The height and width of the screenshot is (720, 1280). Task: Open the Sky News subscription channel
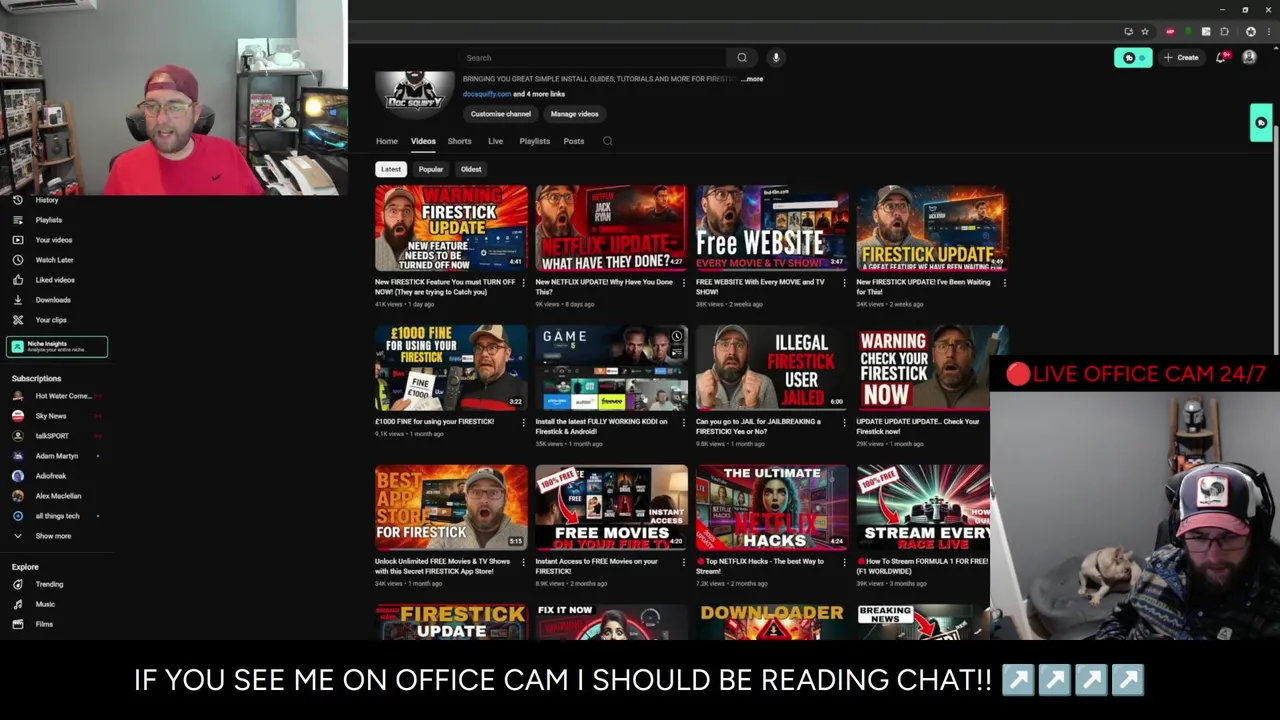tap(50, 416)
